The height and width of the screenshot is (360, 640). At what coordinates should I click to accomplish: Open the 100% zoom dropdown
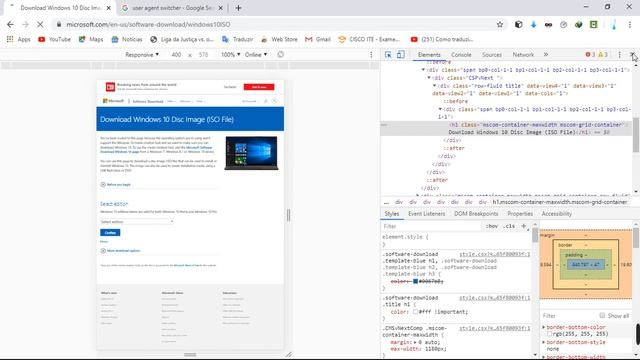[231, 55]
